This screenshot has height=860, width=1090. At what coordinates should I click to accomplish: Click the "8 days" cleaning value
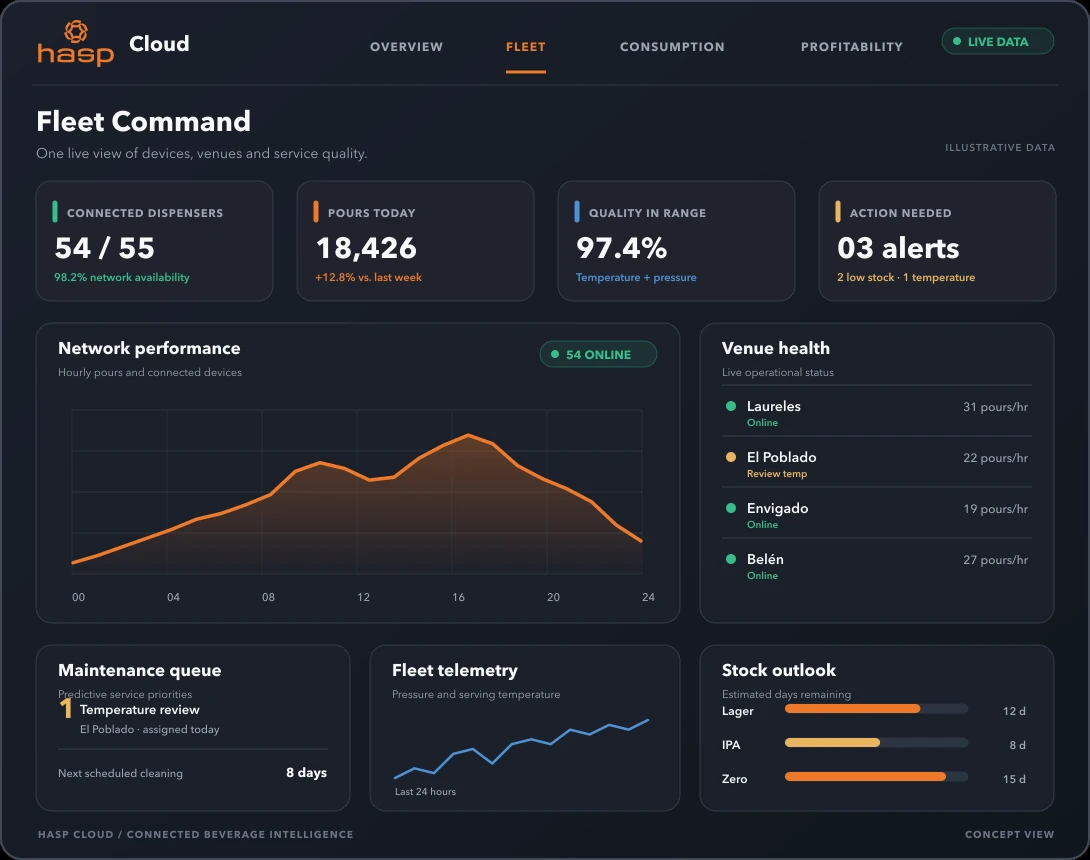pyautogui.click(x=306, y=772)
